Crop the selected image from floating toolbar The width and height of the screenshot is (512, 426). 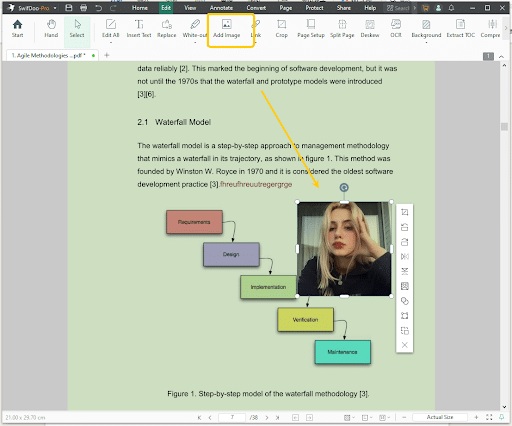[404, 212]
